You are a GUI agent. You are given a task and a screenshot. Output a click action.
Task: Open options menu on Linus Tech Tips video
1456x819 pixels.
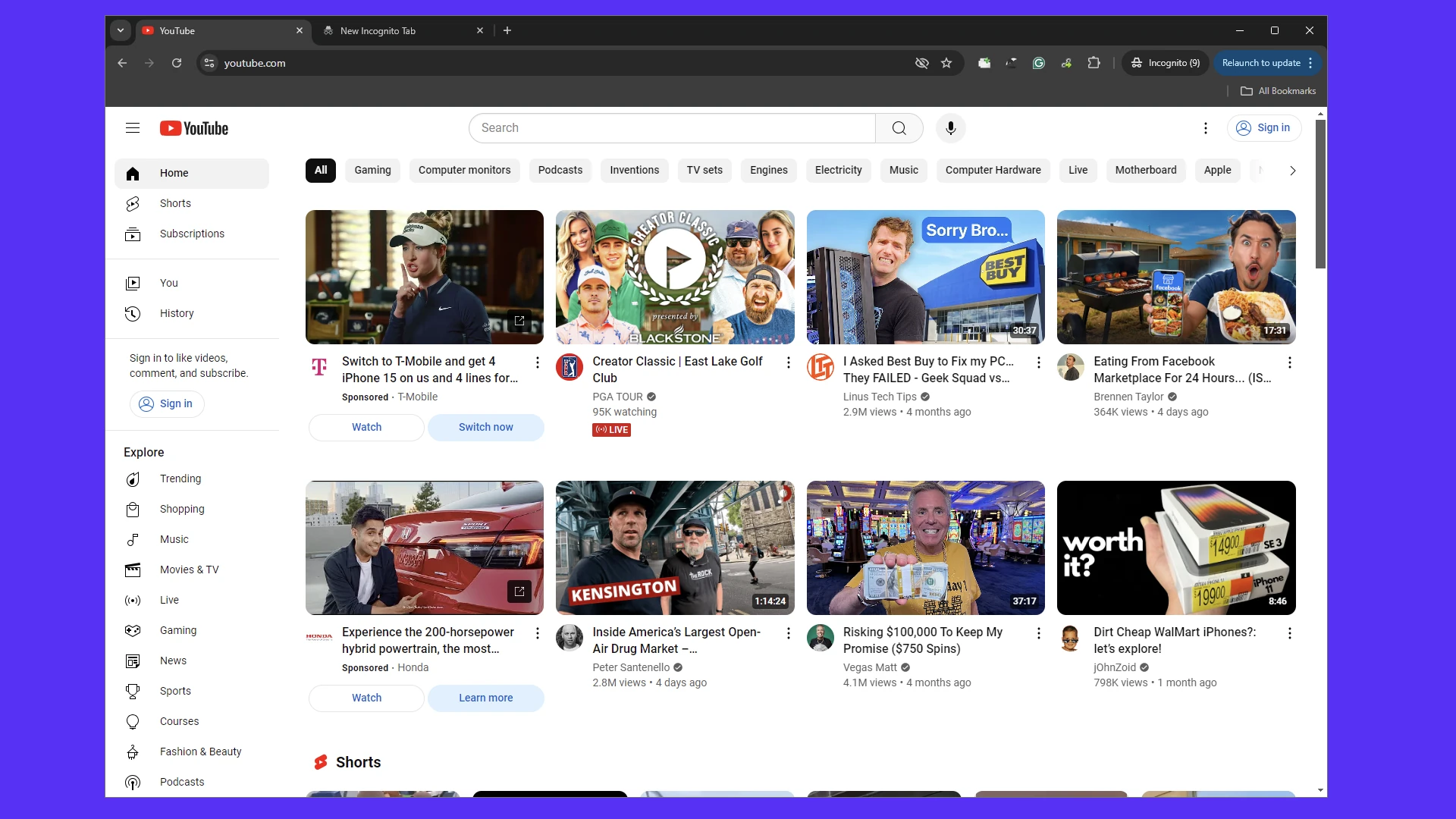click(x=1038, y=363)
